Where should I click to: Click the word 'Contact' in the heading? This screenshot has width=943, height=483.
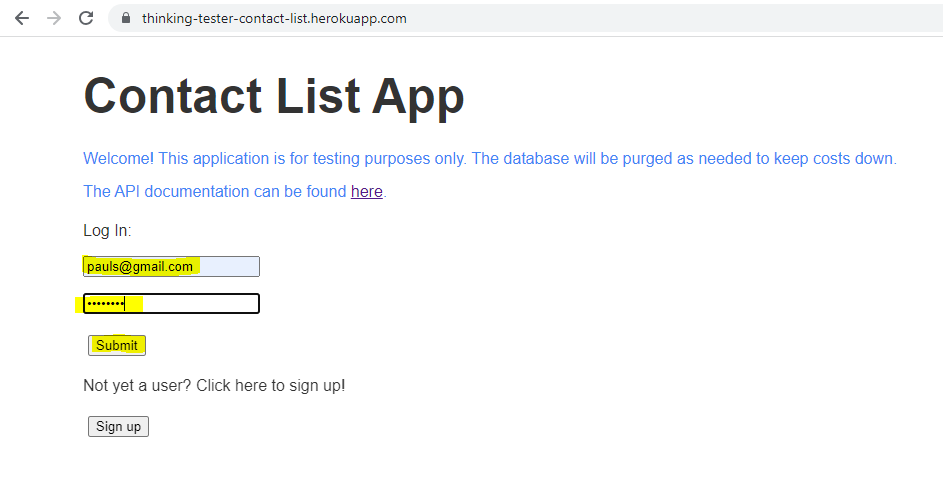point(173,96)
